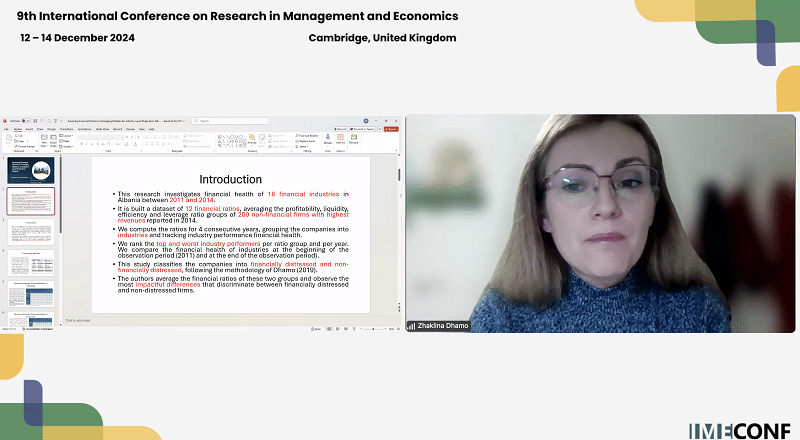Screen dimensions: 800x440
Task: Adjust the zoom slider in status bar
Action: 372,328
